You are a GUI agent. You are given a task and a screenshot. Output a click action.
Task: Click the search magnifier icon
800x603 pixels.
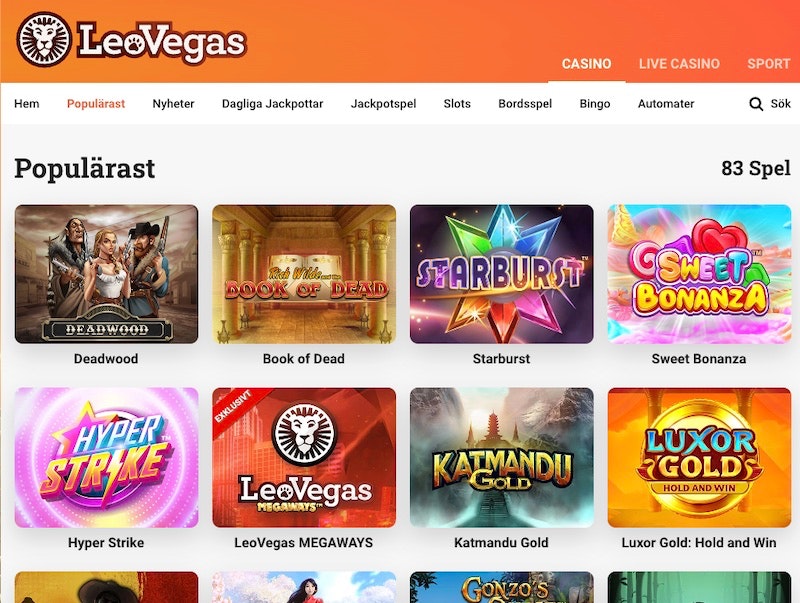756,104
